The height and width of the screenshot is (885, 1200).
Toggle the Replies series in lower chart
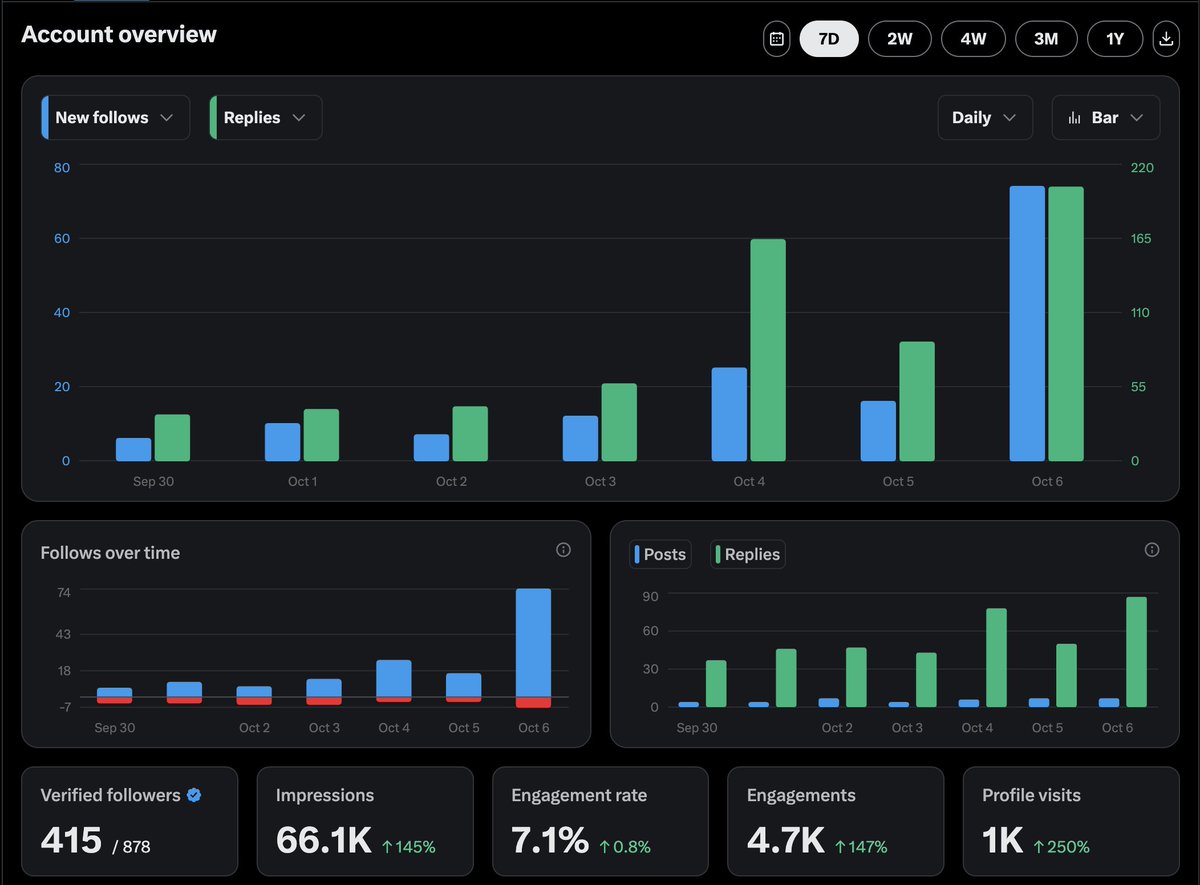[x=748, y=554]
